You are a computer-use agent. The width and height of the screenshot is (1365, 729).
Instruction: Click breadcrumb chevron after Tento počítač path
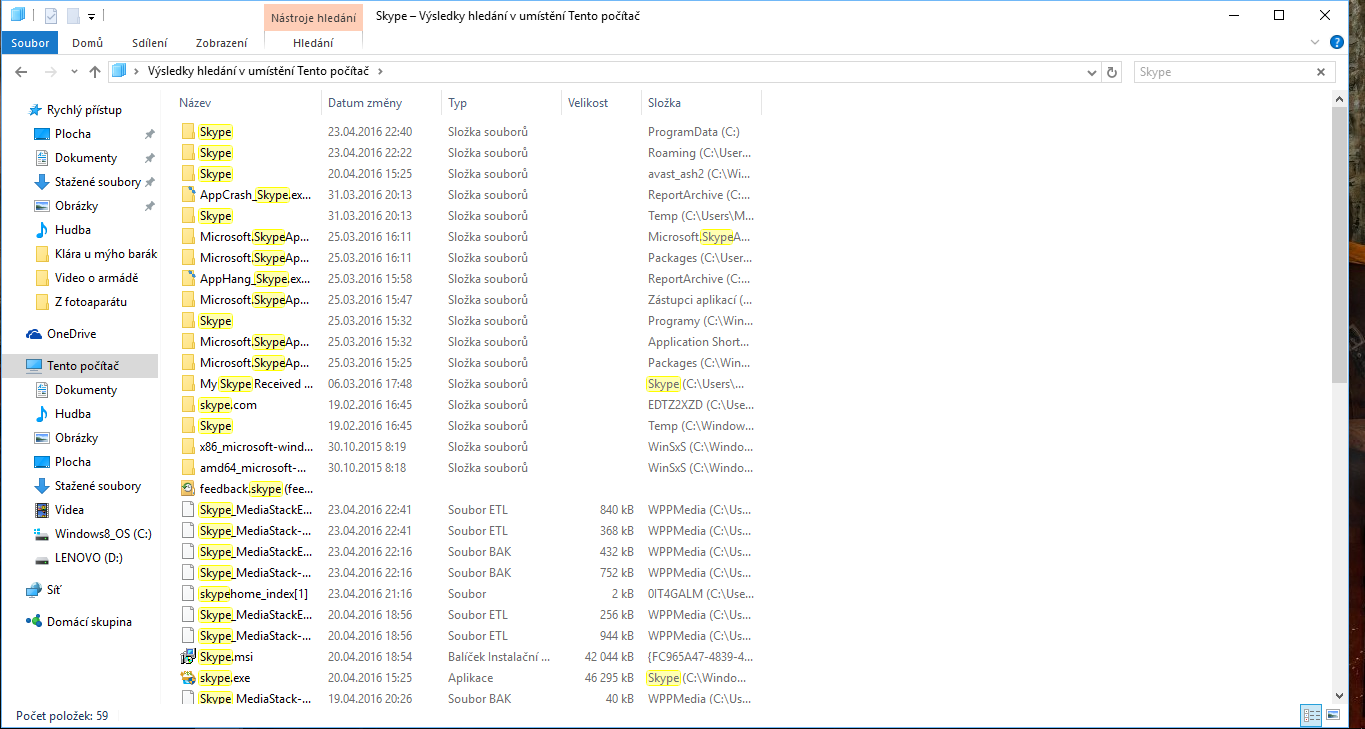(x=380, y=72)
